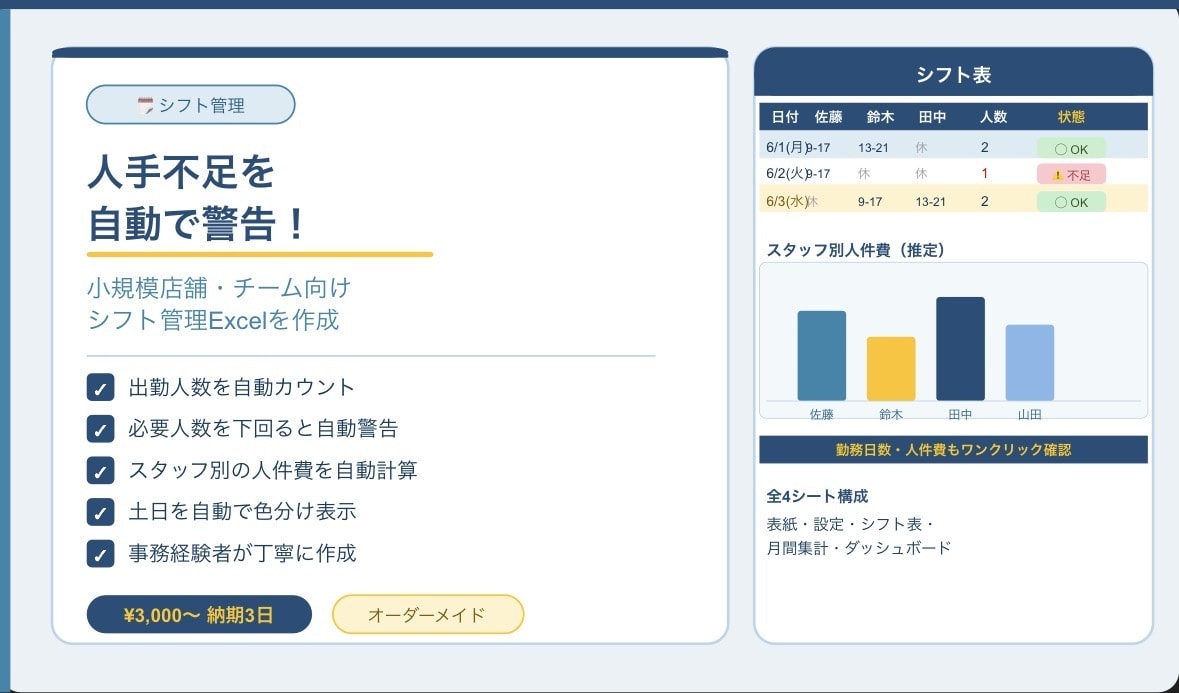Toggle the 必要人数を下回ると自動警告 checkbox
Screen dimensions: 1179x693
[x=101, y=429]
